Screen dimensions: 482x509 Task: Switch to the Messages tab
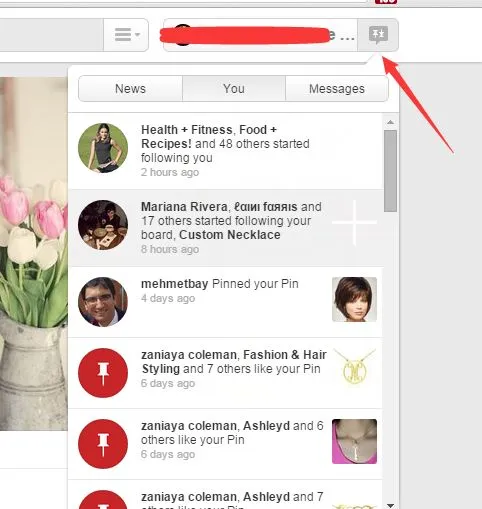tap(337, 89)
